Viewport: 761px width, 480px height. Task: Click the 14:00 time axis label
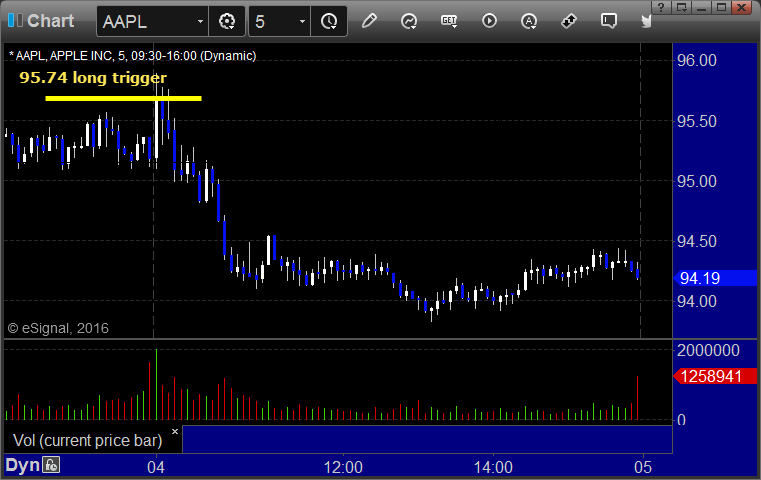tap(493, 467)
